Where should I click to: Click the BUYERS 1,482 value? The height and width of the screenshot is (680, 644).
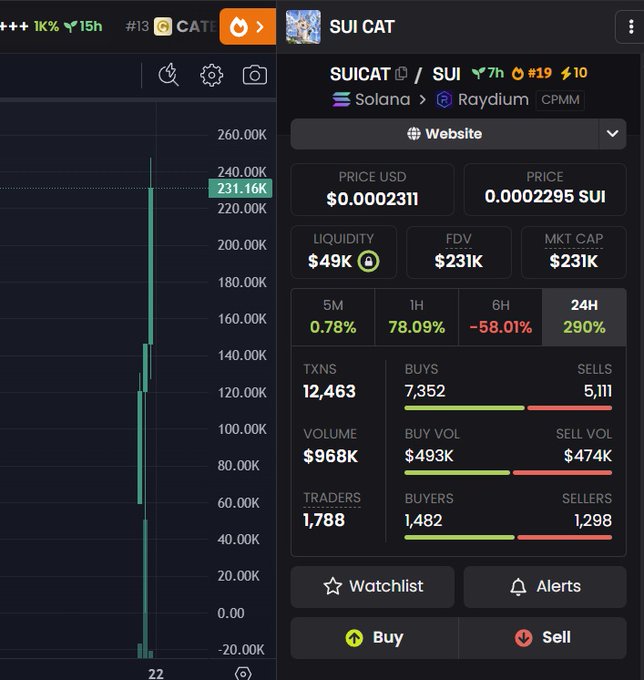click(424, 520)
